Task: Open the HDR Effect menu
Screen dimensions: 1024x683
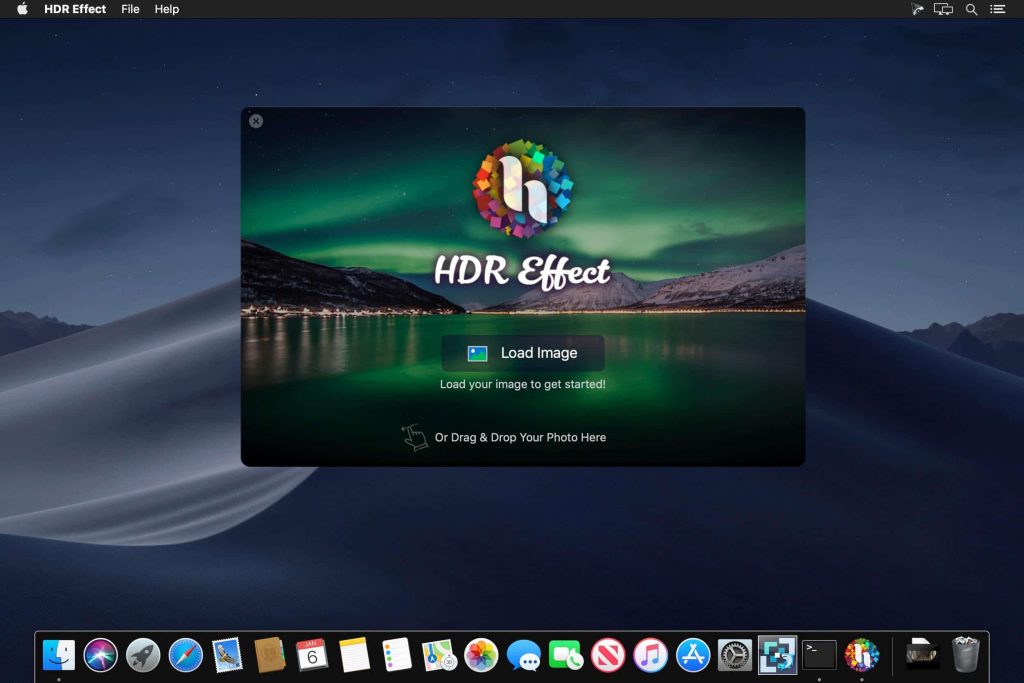Action: [74, 9]
